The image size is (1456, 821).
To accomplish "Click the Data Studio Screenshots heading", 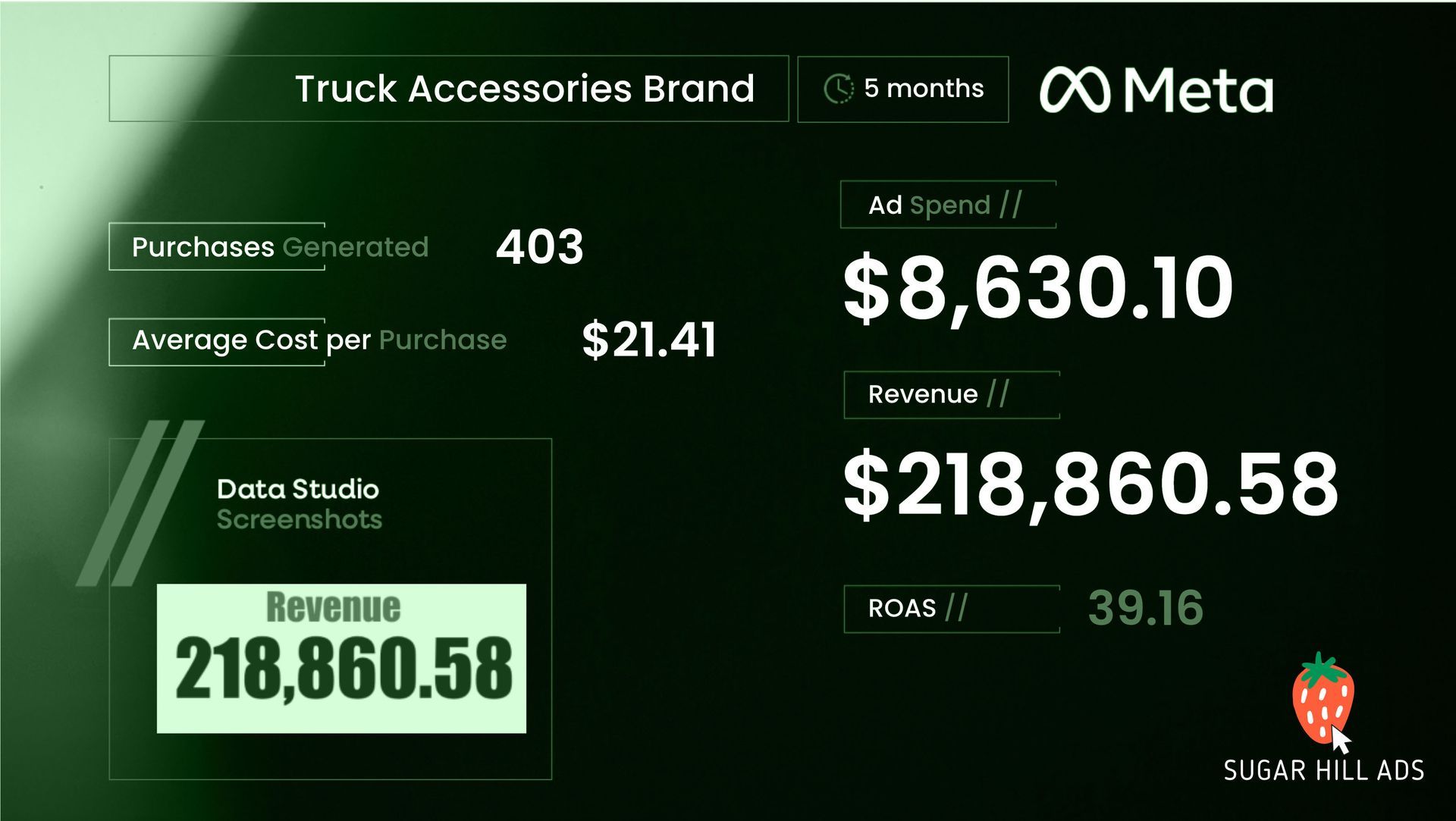I will [x=298, y=504].
